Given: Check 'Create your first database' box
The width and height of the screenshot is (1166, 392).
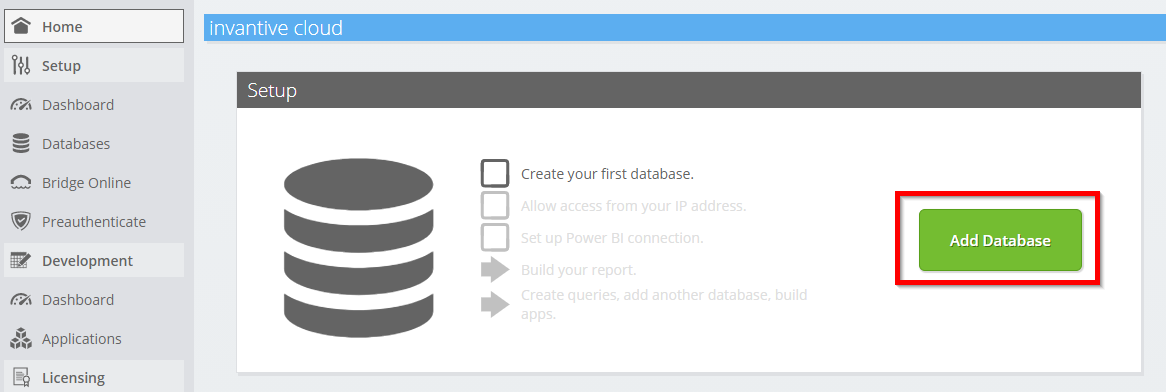Looking at the screenshot, I should [495, 173].
